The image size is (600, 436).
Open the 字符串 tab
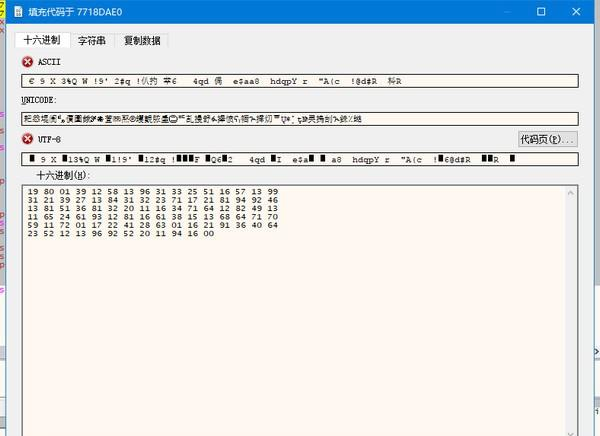(95, 41)
